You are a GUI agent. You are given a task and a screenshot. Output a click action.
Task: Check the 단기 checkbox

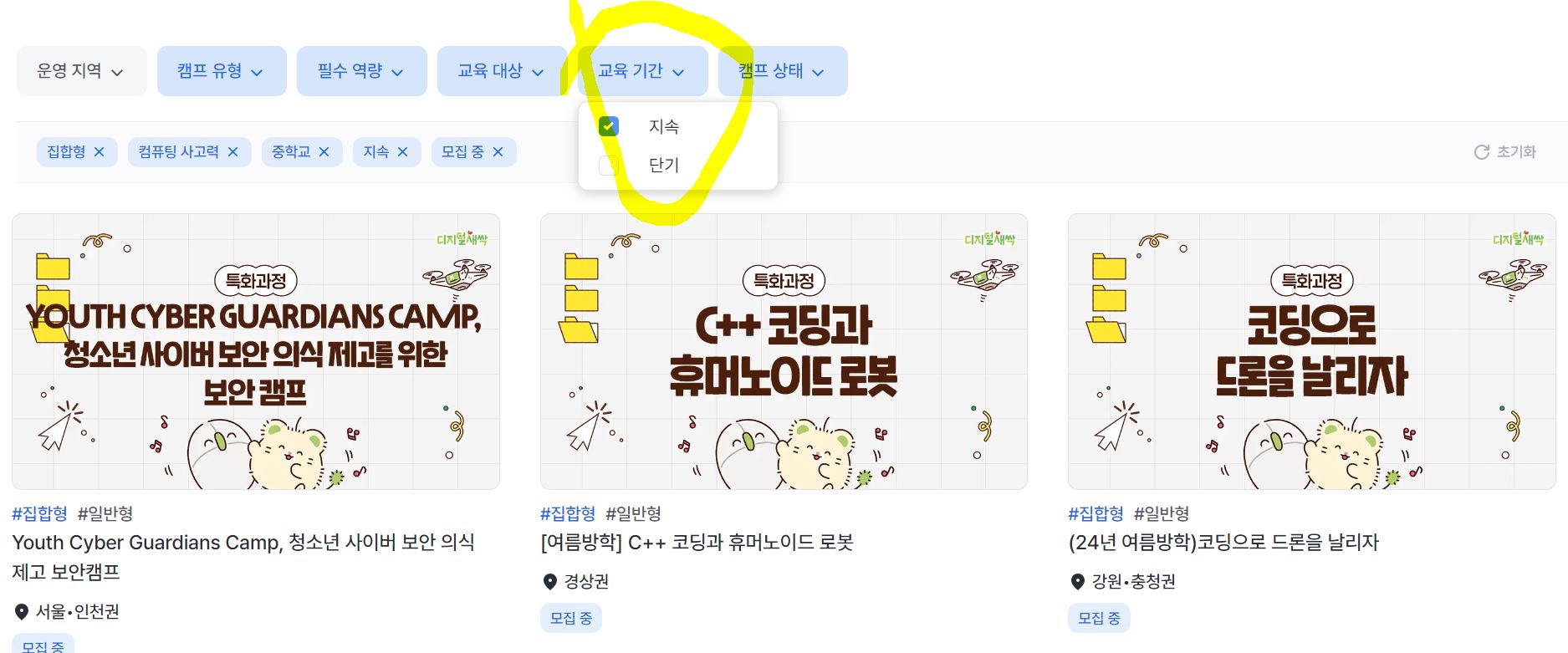(609, 165)
